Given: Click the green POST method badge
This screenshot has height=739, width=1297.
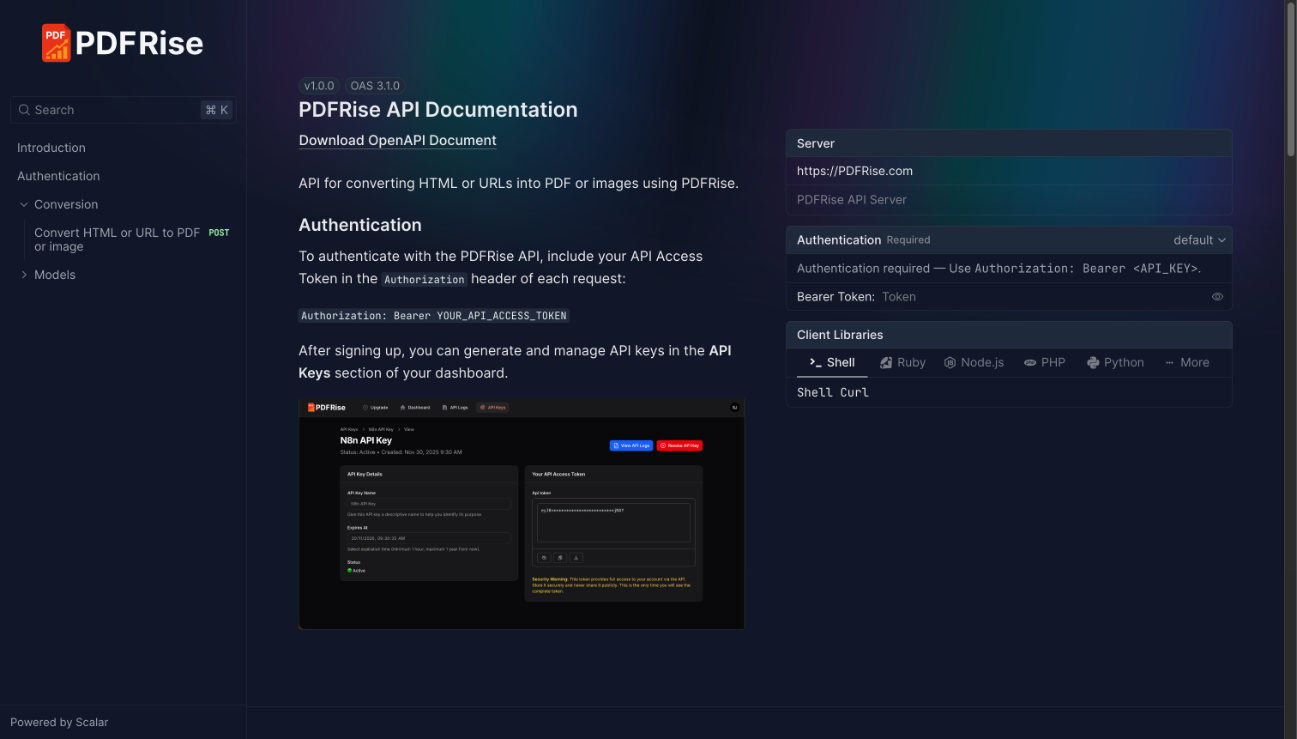Looking at the screenshot, I should (218, 232).
